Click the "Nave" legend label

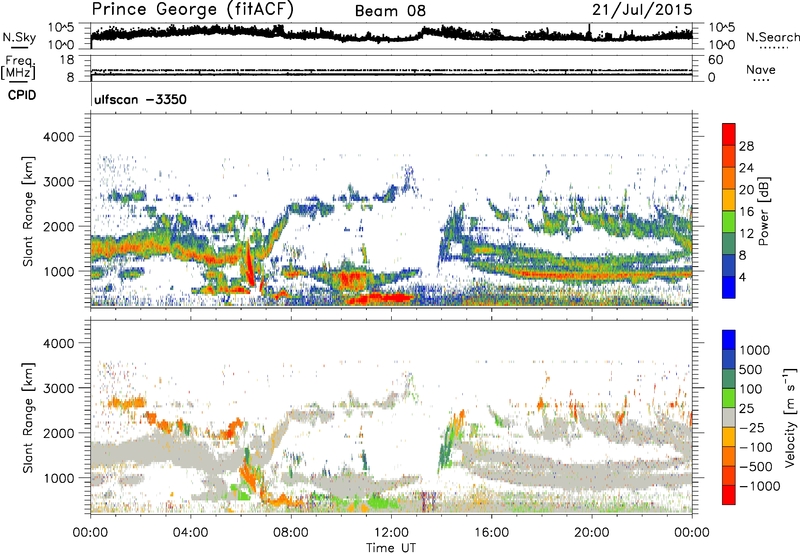point(761,70)
